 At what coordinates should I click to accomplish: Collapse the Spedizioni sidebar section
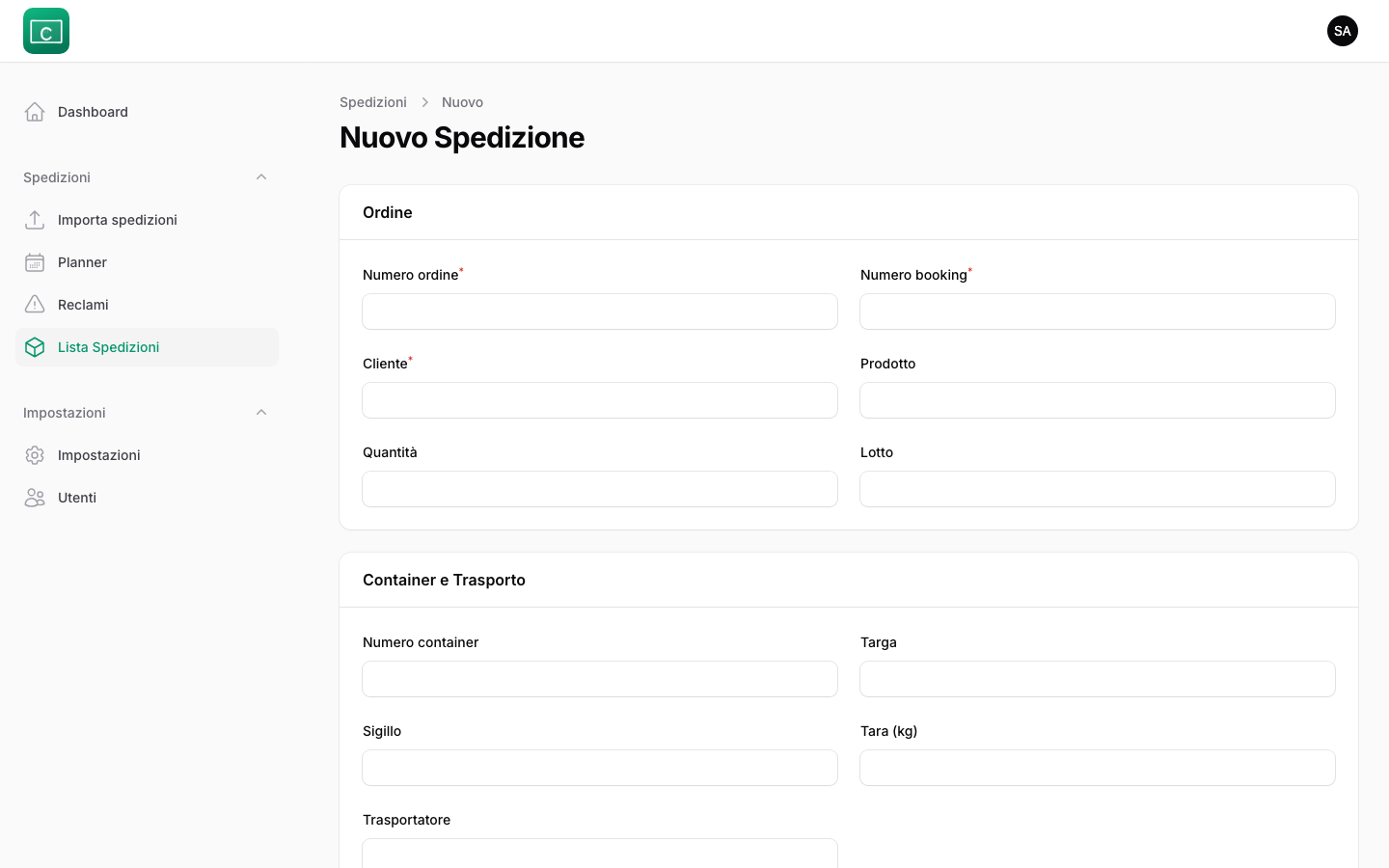pos(261,176)
